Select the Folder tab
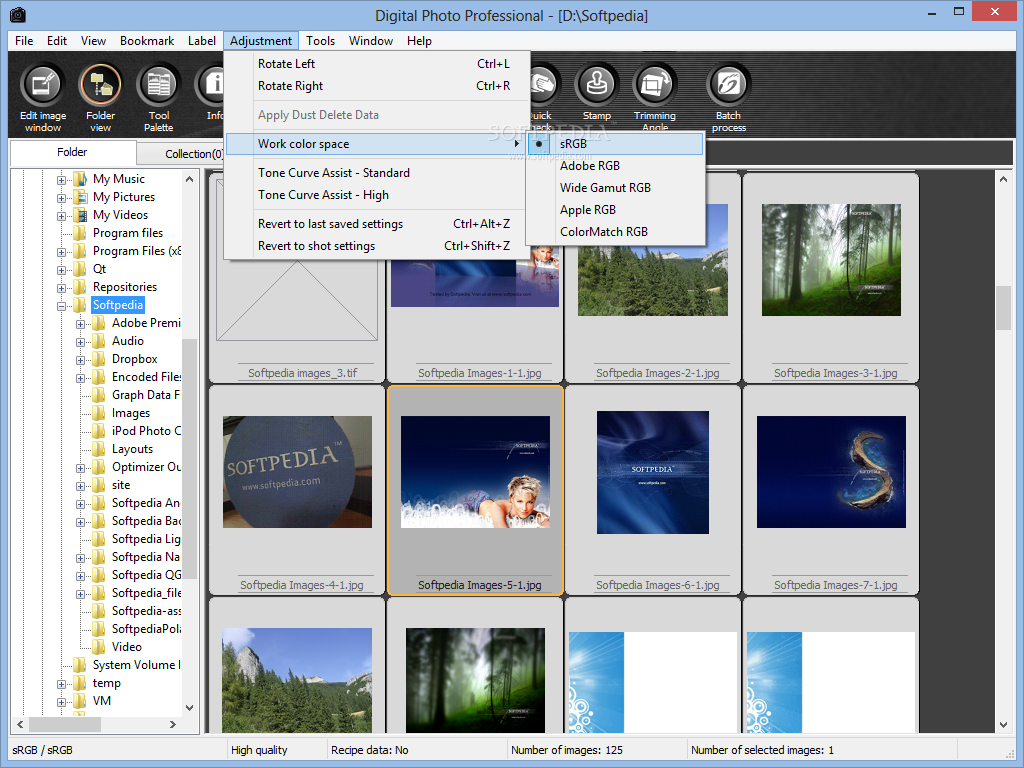The height and width of the screenshot is (768, 1024). click(x=72, y=152)
